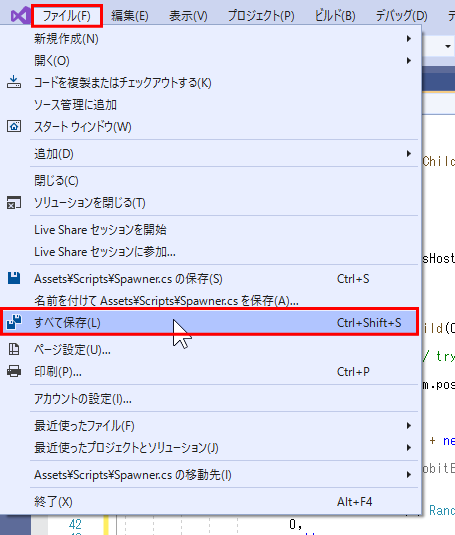The height and width of the screenshot is (535, 455).
Task: Choose Live Share セッションを開始
Action: click(100, 230)
